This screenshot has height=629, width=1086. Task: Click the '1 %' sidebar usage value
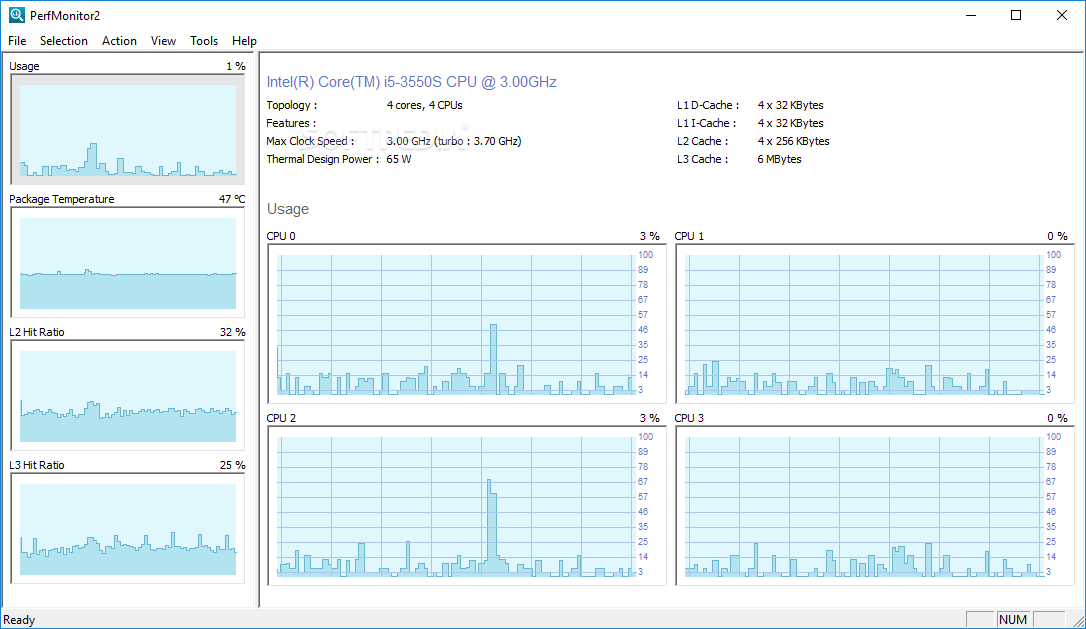click(x=236, y=67)
